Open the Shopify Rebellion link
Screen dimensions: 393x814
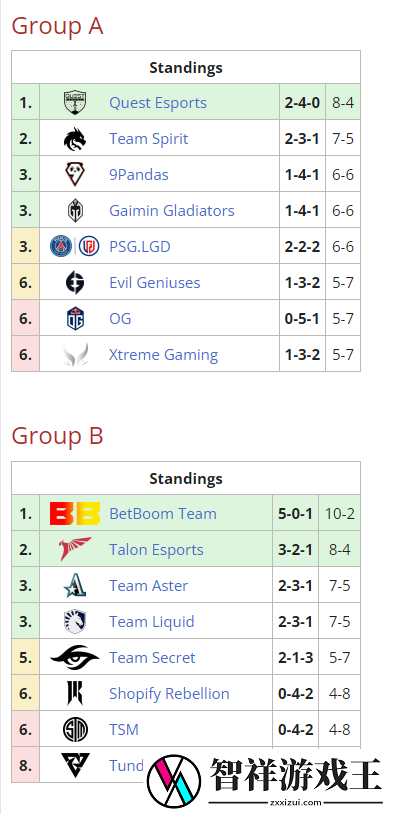[169, 694]
